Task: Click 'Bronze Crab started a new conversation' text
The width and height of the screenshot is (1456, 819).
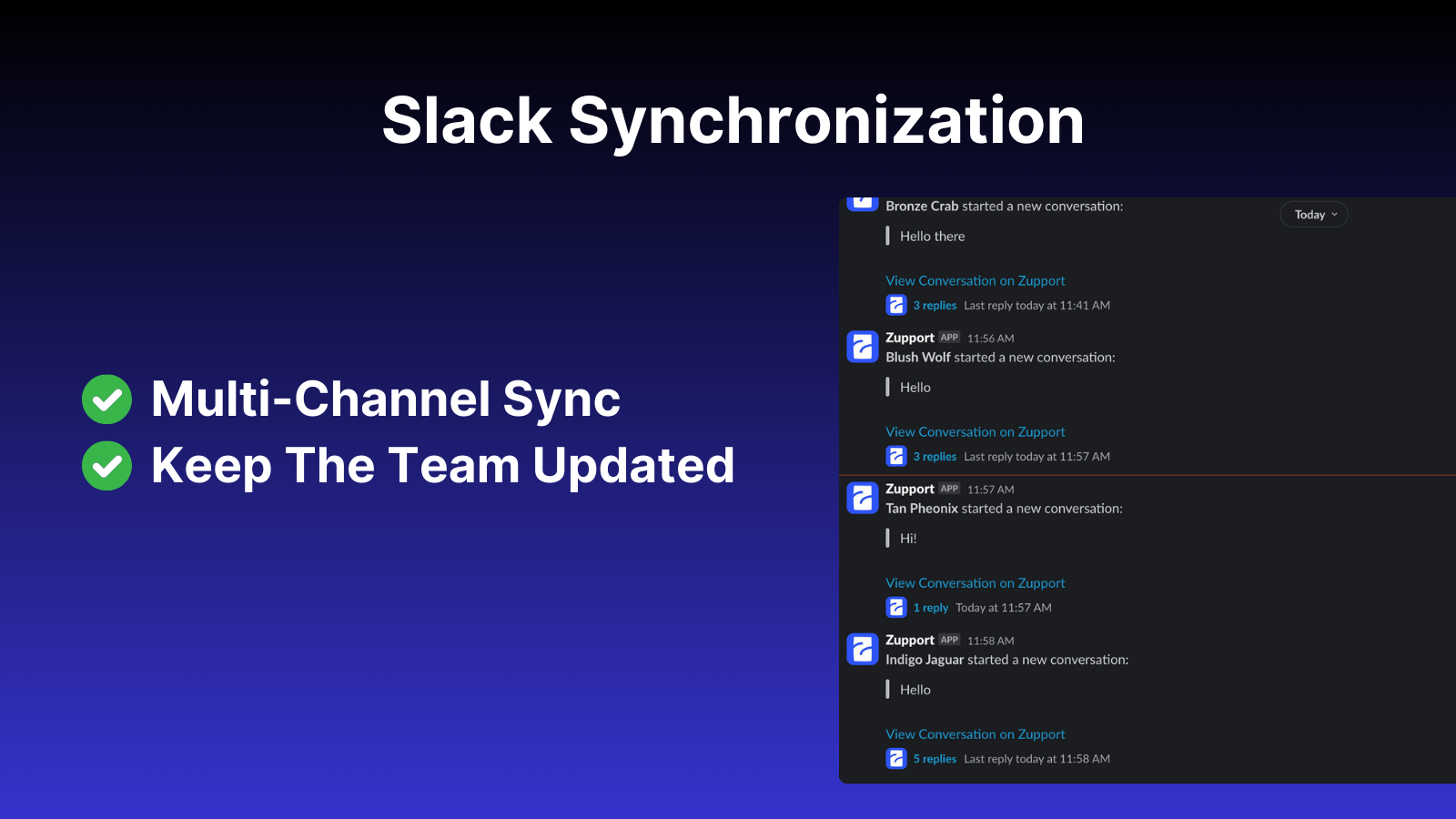Action: (1004, 207)
